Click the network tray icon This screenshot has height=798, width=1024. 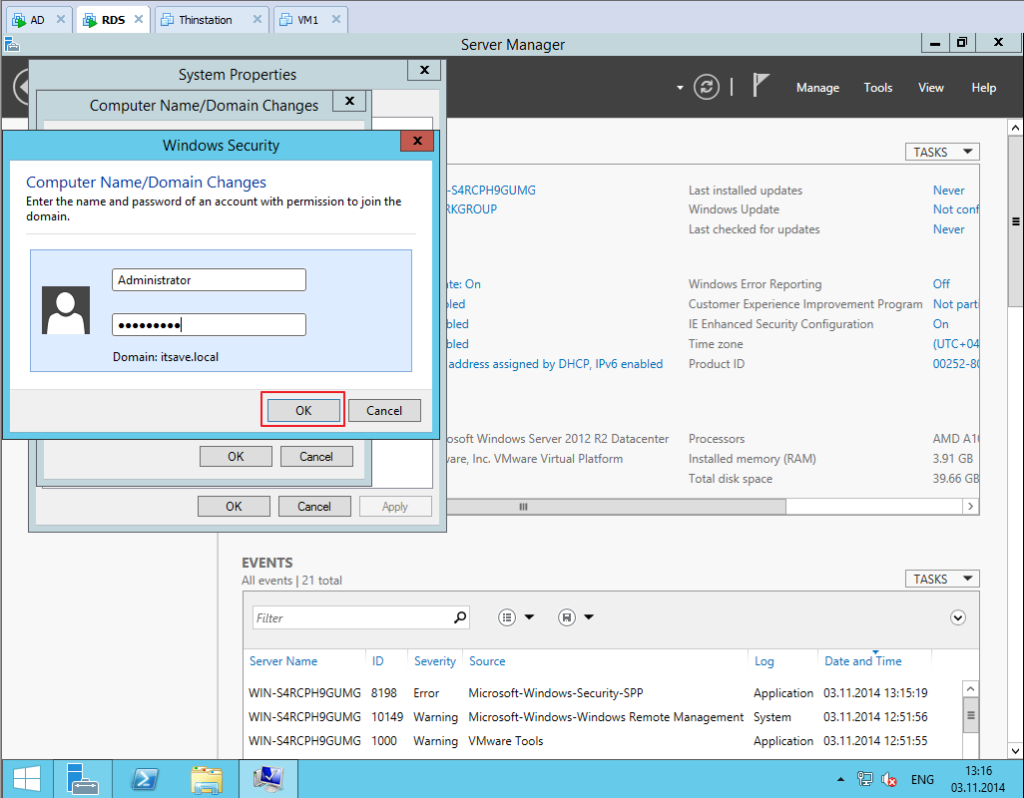tap(865, 779)
